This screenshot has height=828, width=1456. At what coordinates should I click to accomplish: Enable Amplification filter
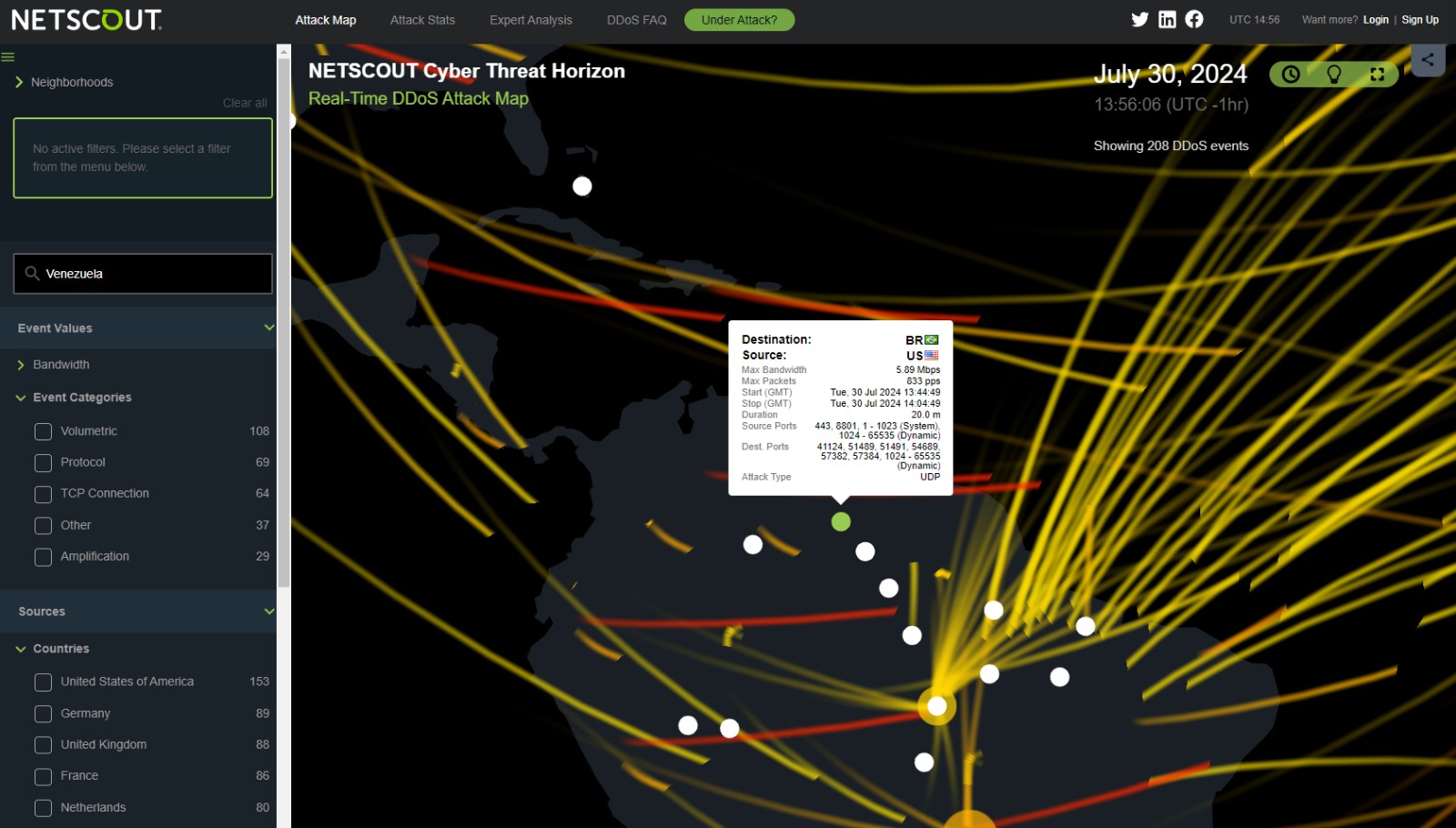(x=43, y=557)
